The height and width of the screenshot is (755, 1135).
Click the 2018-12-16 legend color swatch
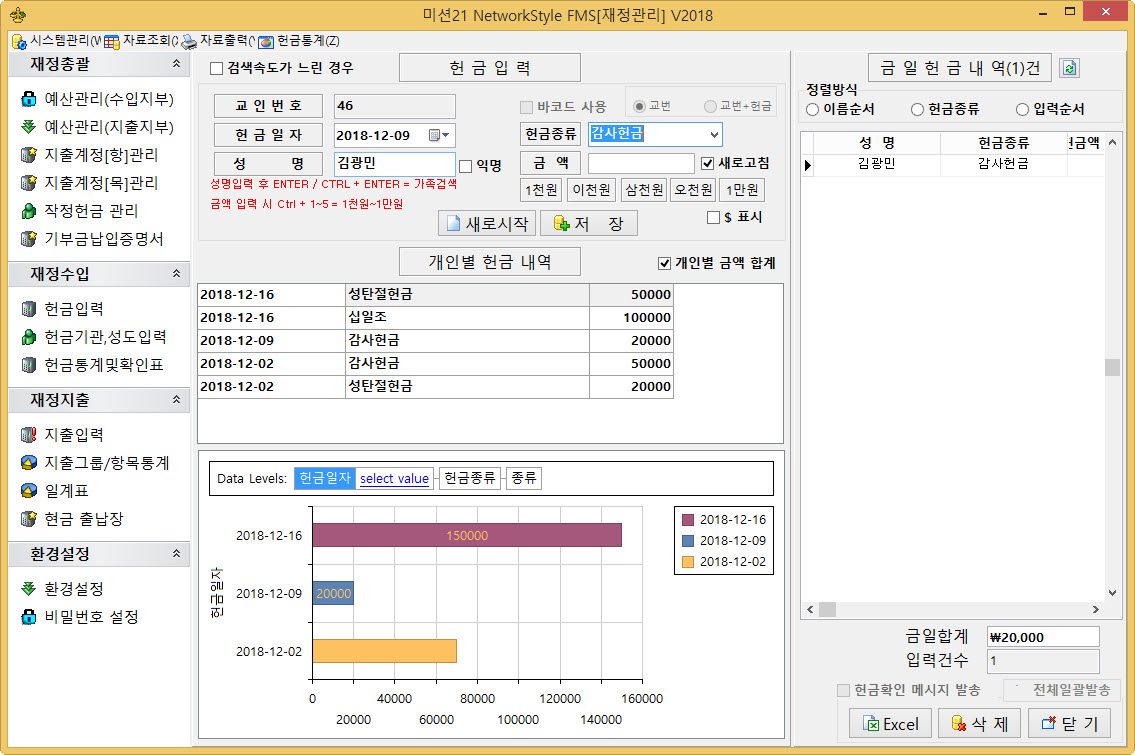click(x=688, y=520)
